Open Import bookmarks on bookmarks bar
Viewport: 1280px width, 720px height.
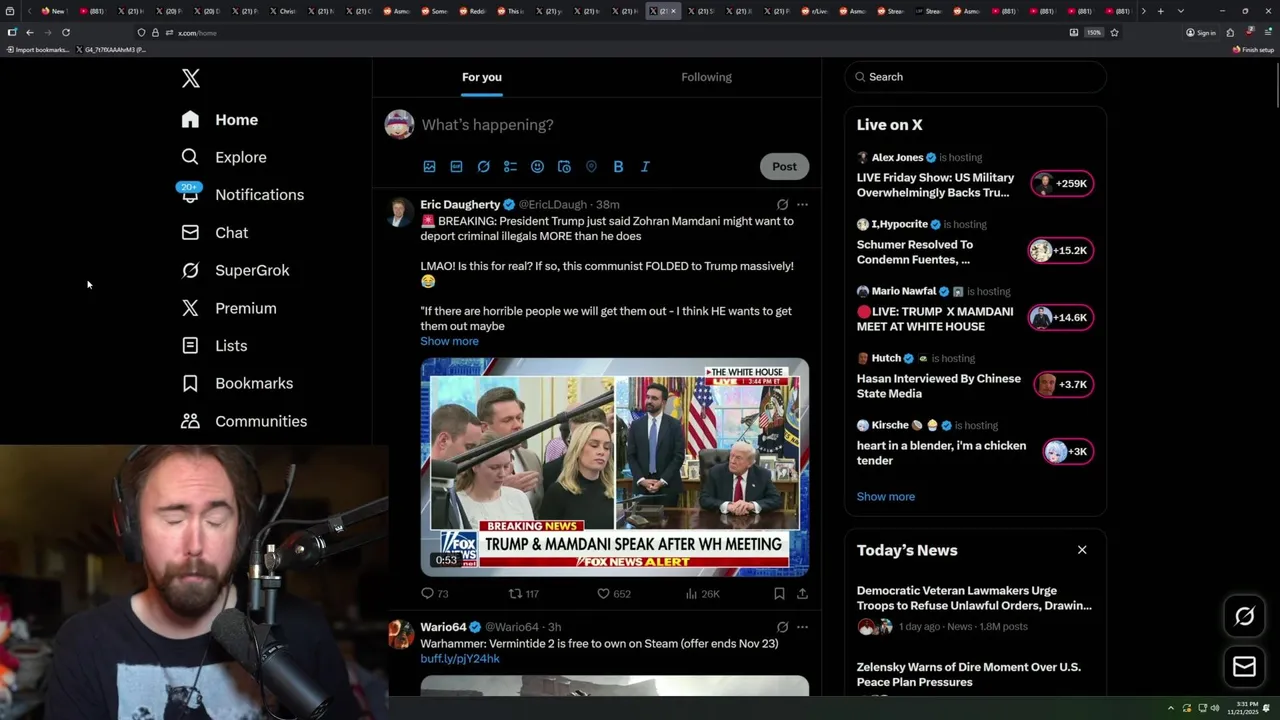tap(38, 49)
